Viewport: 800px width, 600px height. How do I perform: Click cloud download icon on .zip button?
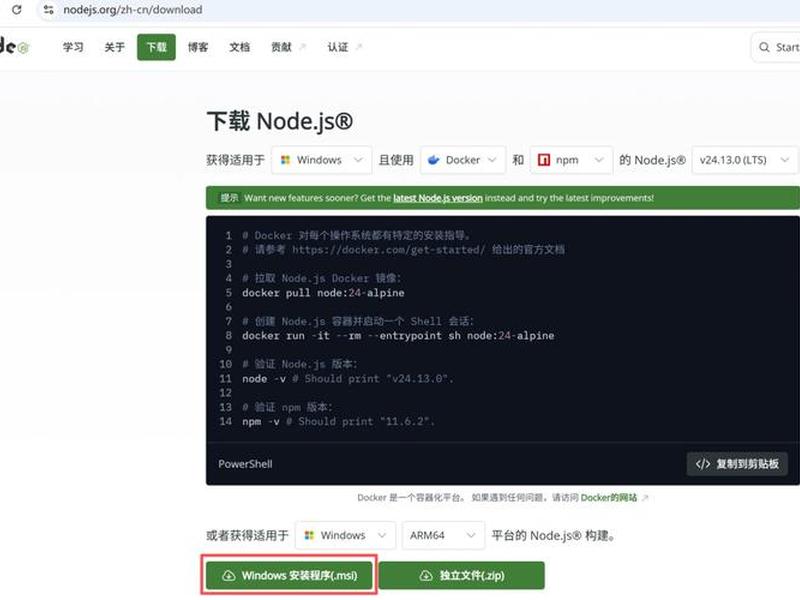426,576
